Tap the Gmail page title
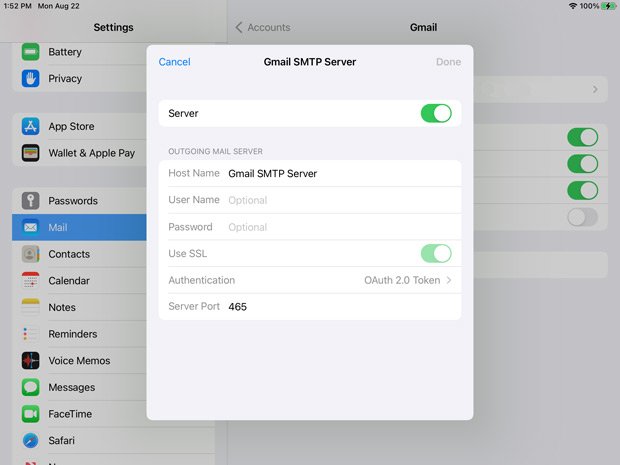The height and width of the screenshot is (465, 620). click(423, 27)
